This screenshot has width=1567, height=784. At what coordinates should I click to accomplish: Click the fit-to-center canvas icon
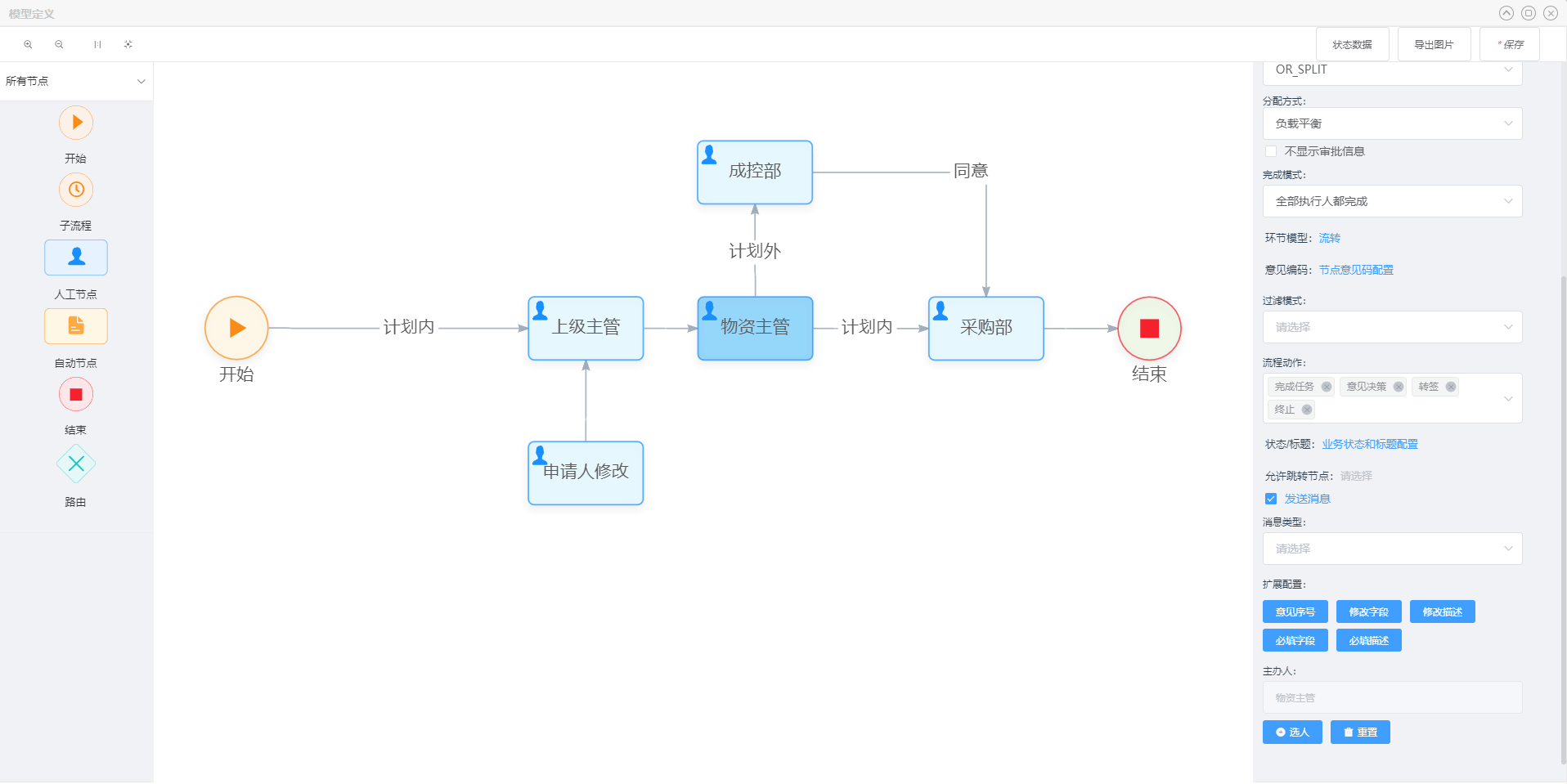(128, 44)
